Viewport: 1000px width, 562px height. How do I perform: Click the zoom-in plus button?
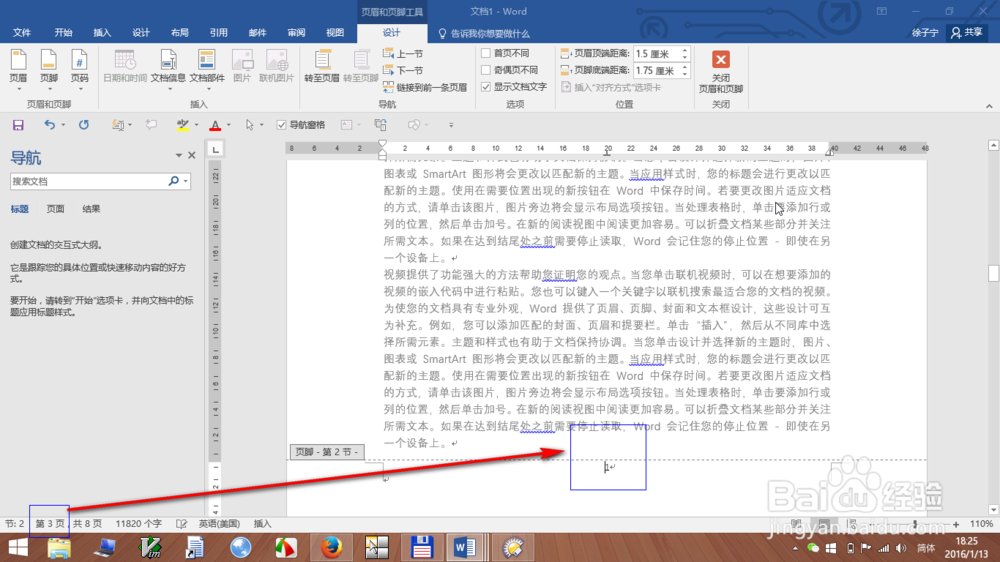click(x=955, y=524)
